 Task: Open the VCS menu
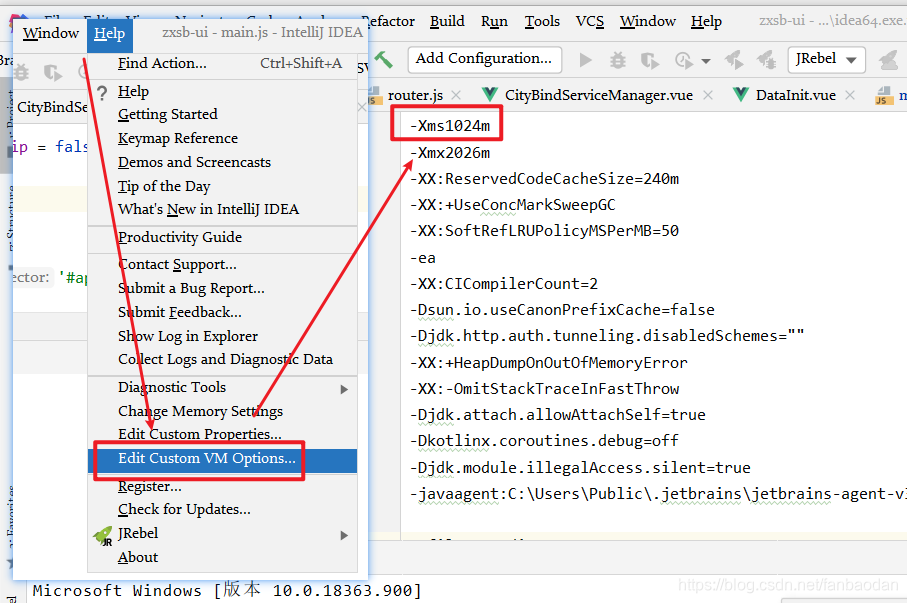point(589,21)
